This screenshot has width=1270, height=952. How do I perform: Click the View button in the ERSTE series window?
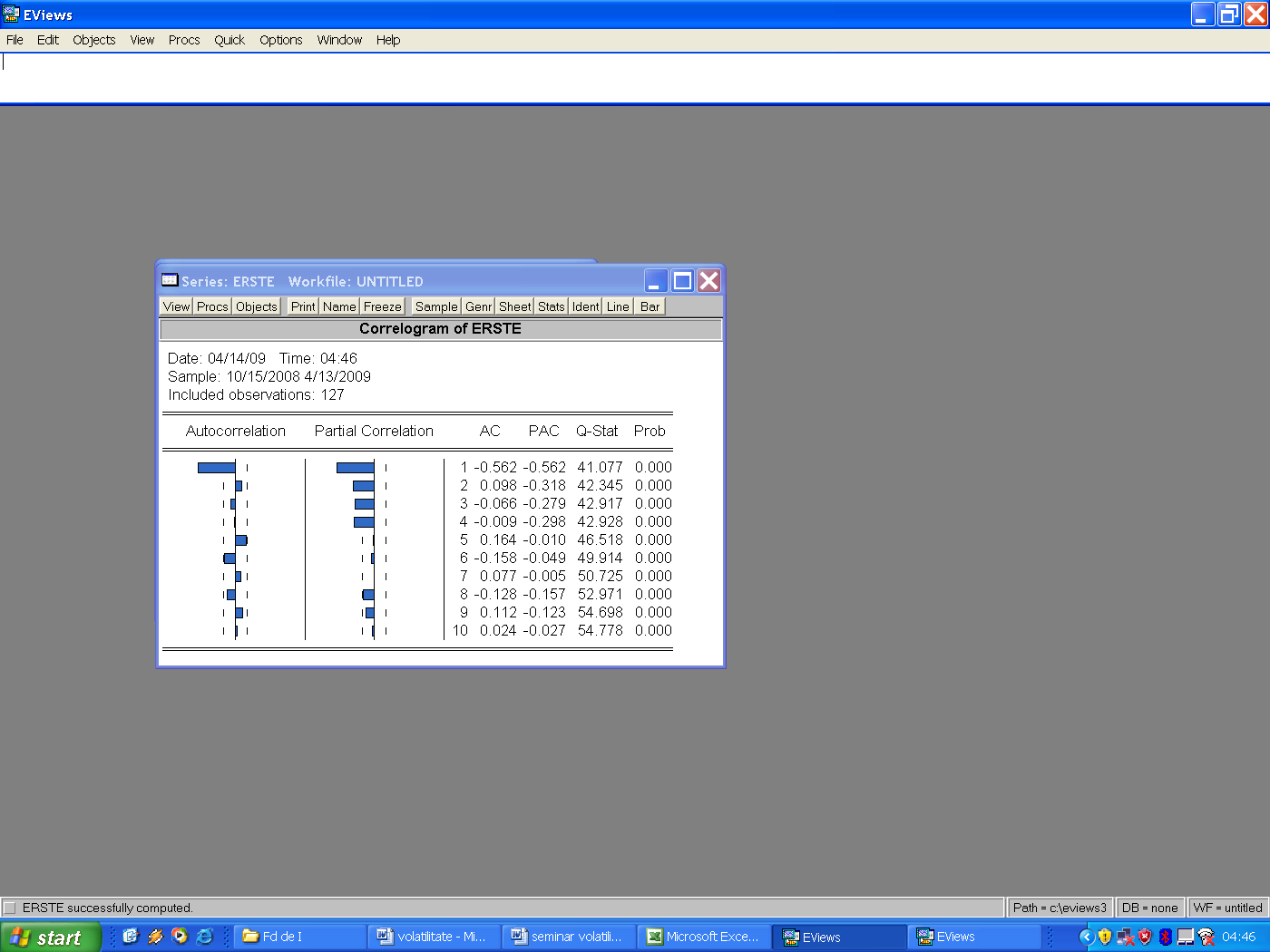coord(176,306)
